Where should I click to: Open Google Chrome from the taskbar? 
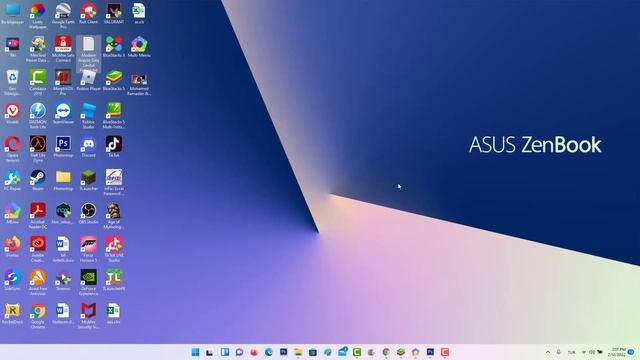pos(386,352)
